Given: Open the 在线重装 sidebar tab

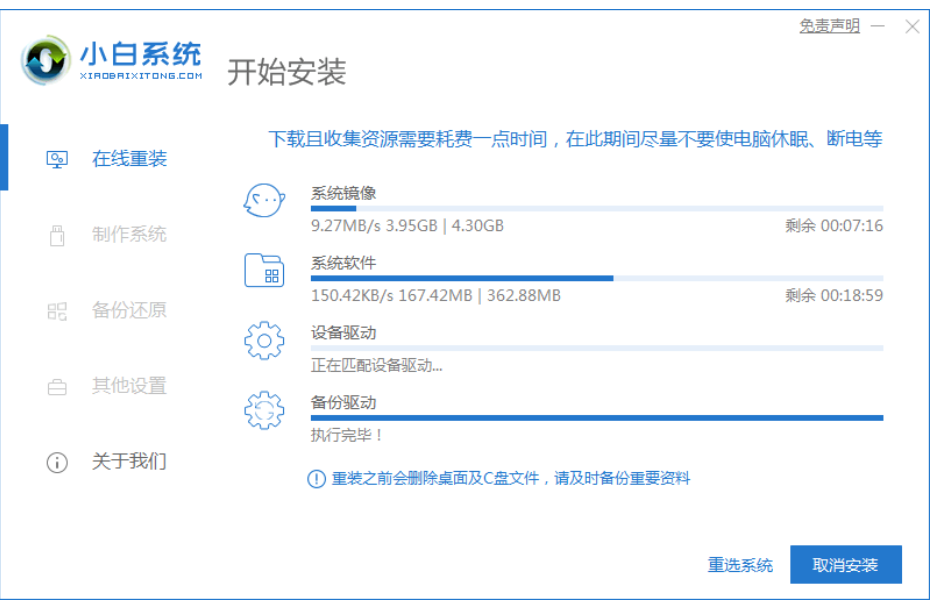Looking at the screenshot, I should (129, 159).
